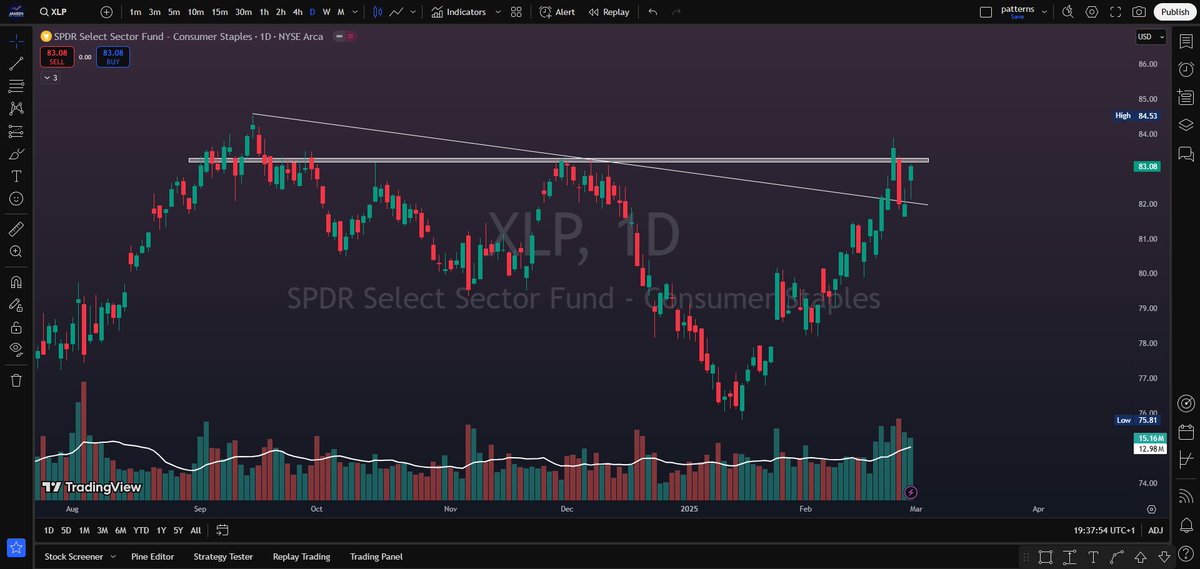Expand the favorite indicators dropdown arrow
The height and width of the screenshot is (569, 1200).
tap(496, 12)
